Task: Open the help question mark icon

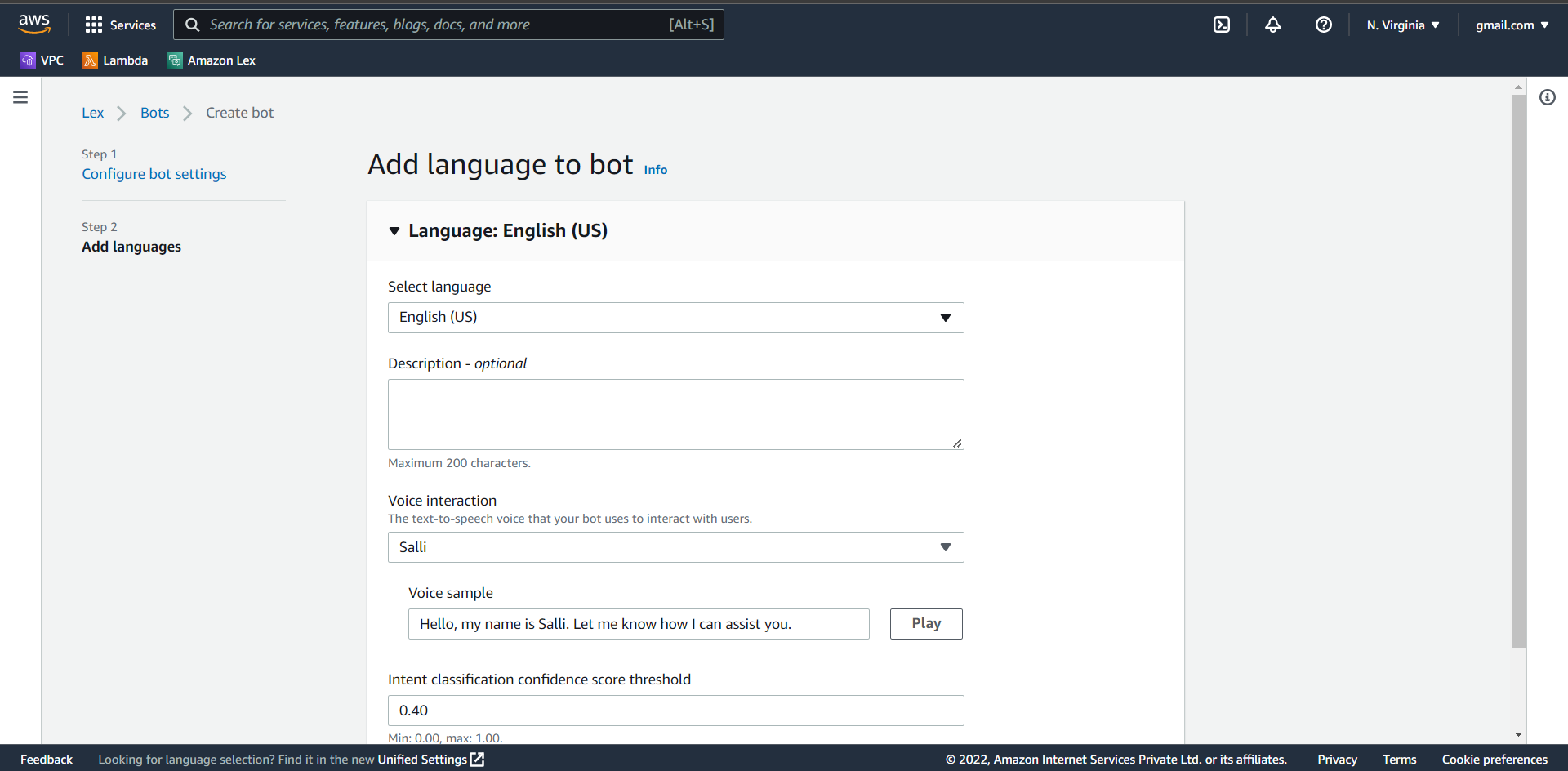Action: point(1323,25)
